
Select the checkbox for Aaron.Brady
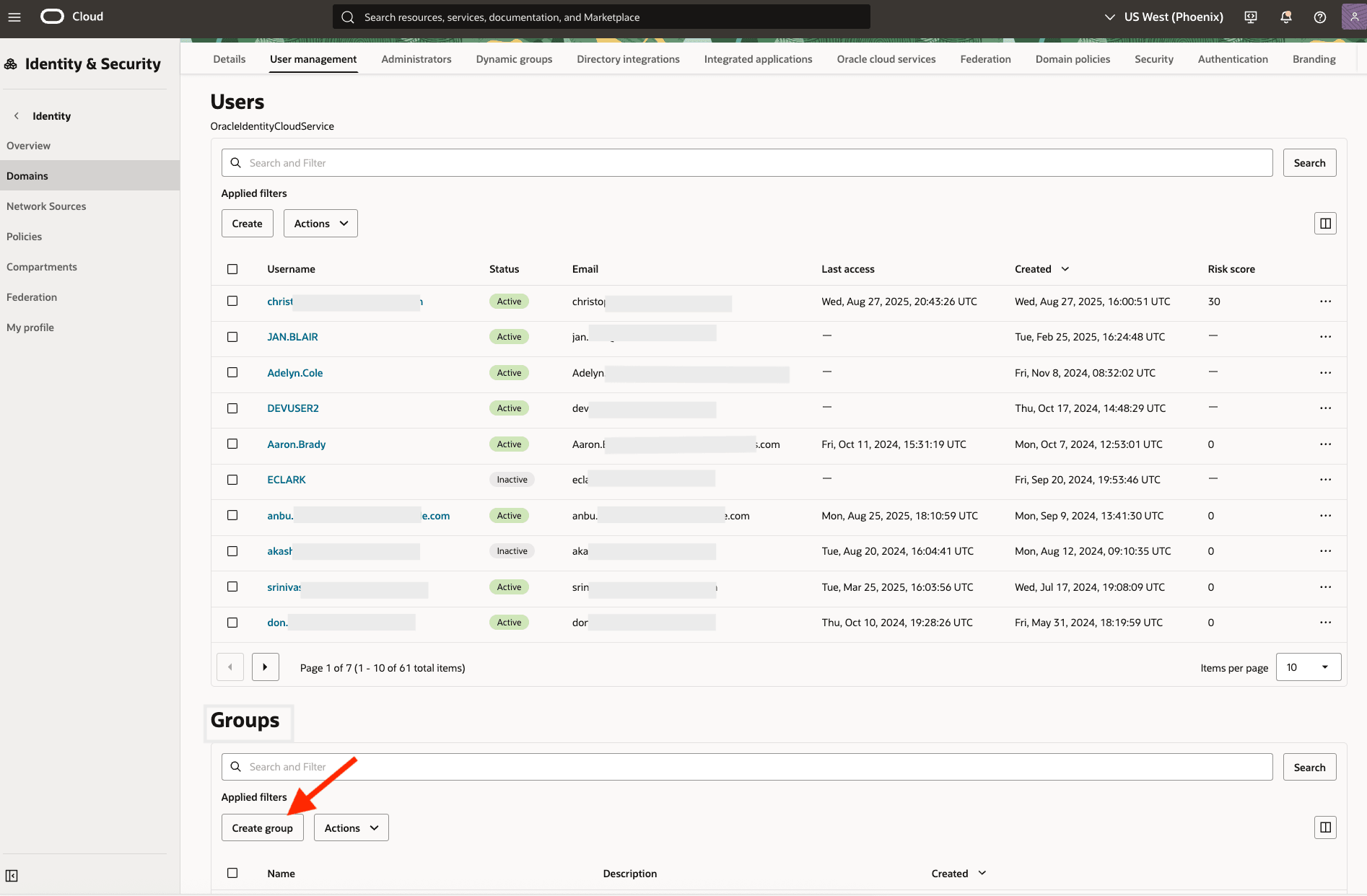click(x=232, y=444)
